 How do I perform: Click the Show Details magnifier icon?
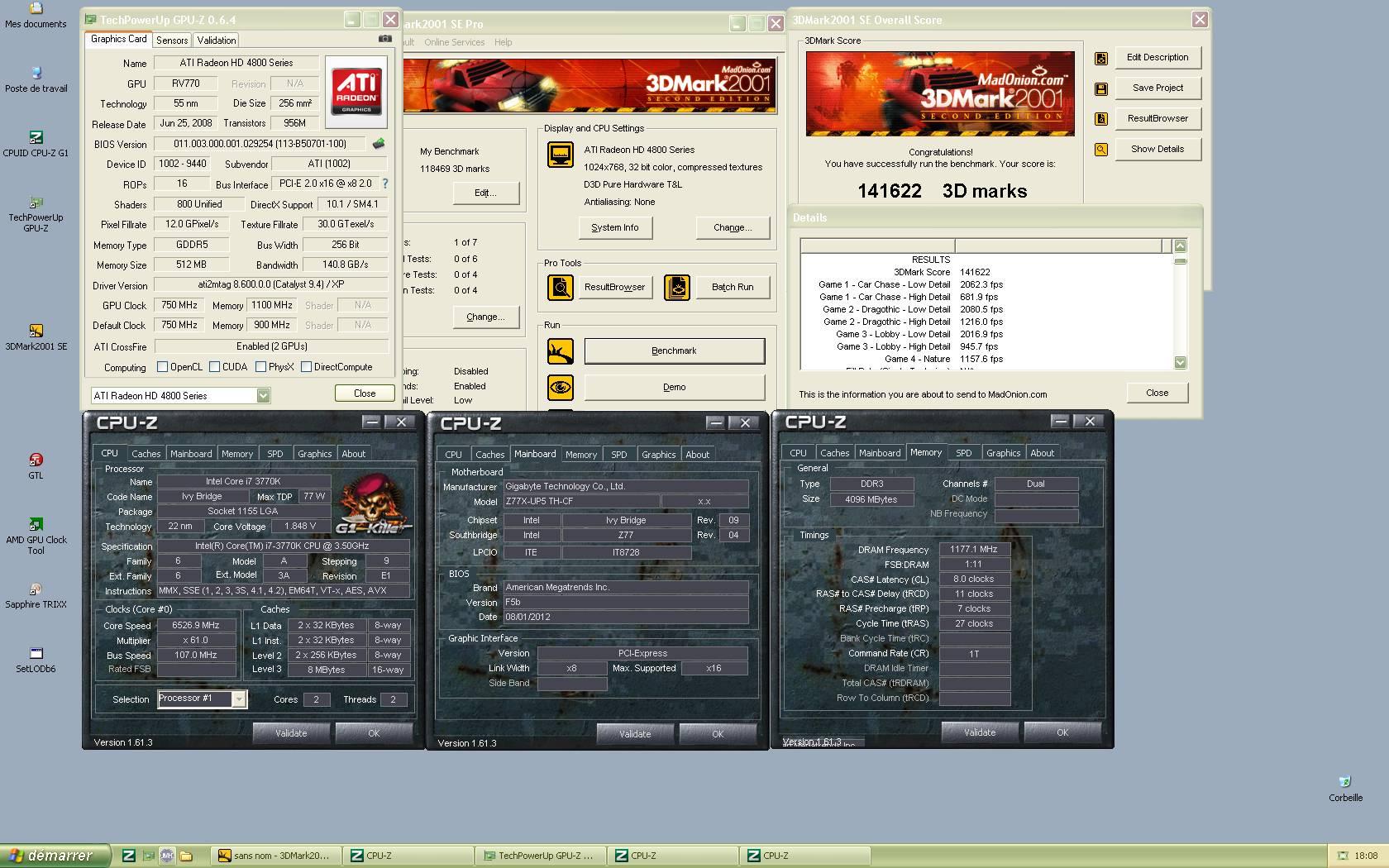pos(1101,150)
